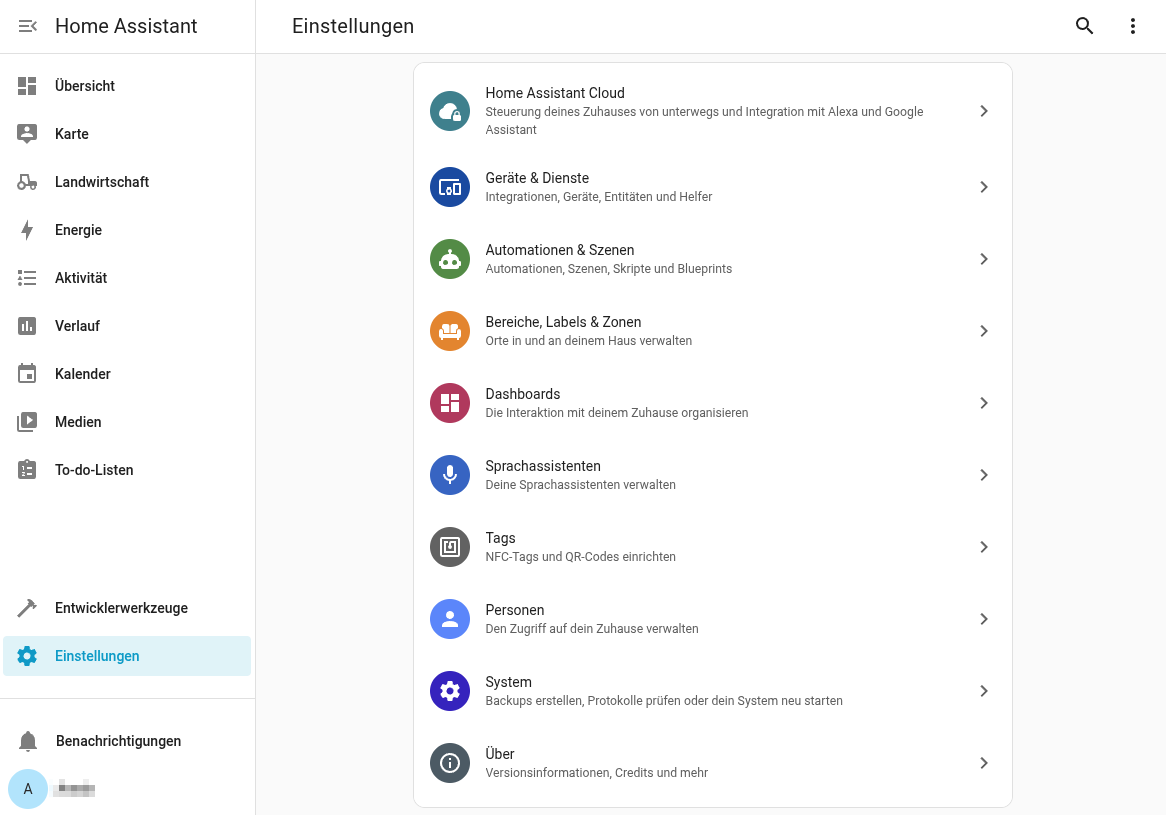Open the Verlauf page from sidebar
Screen dimensions: 1166x815
76,326
